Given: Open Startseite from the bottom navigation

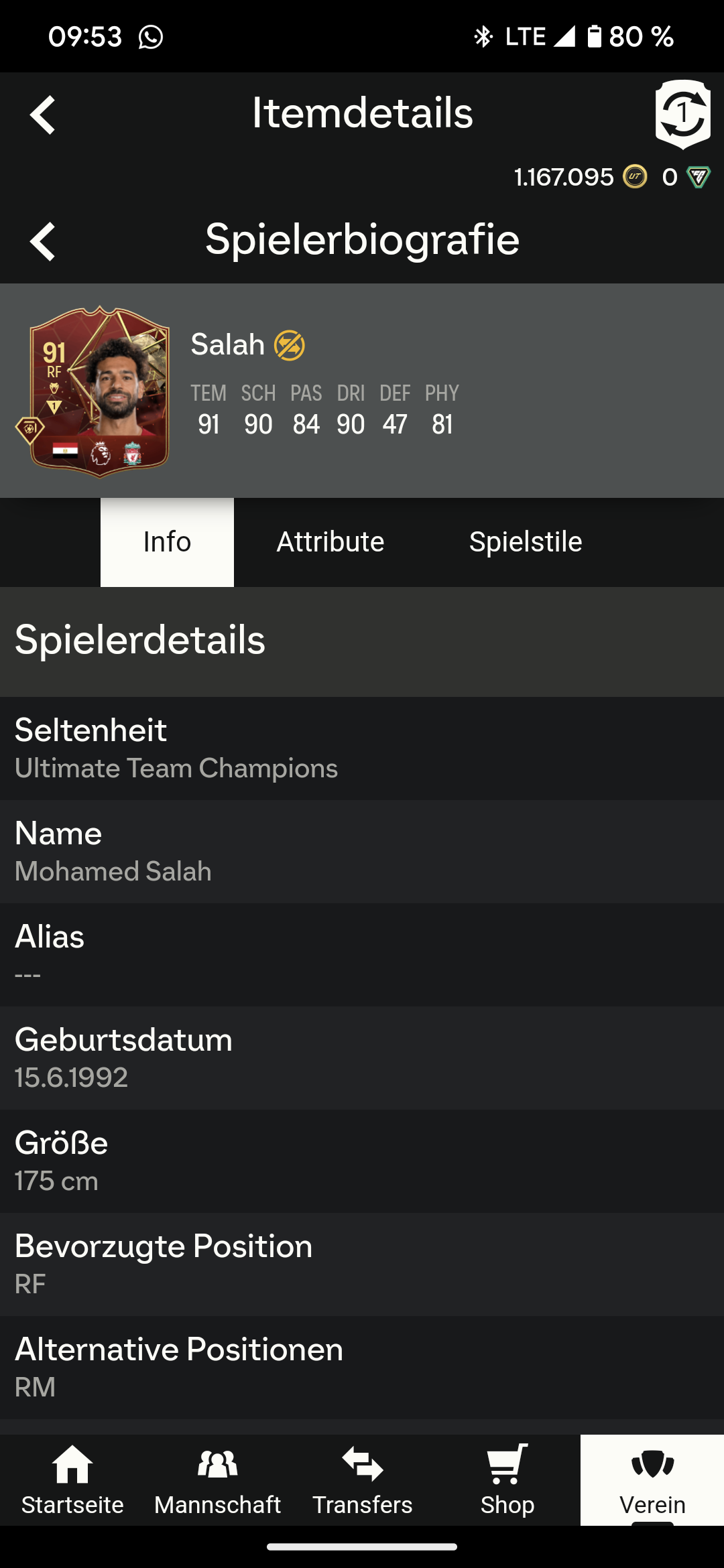Looking at the screenshot, I should click(72, 1480).
